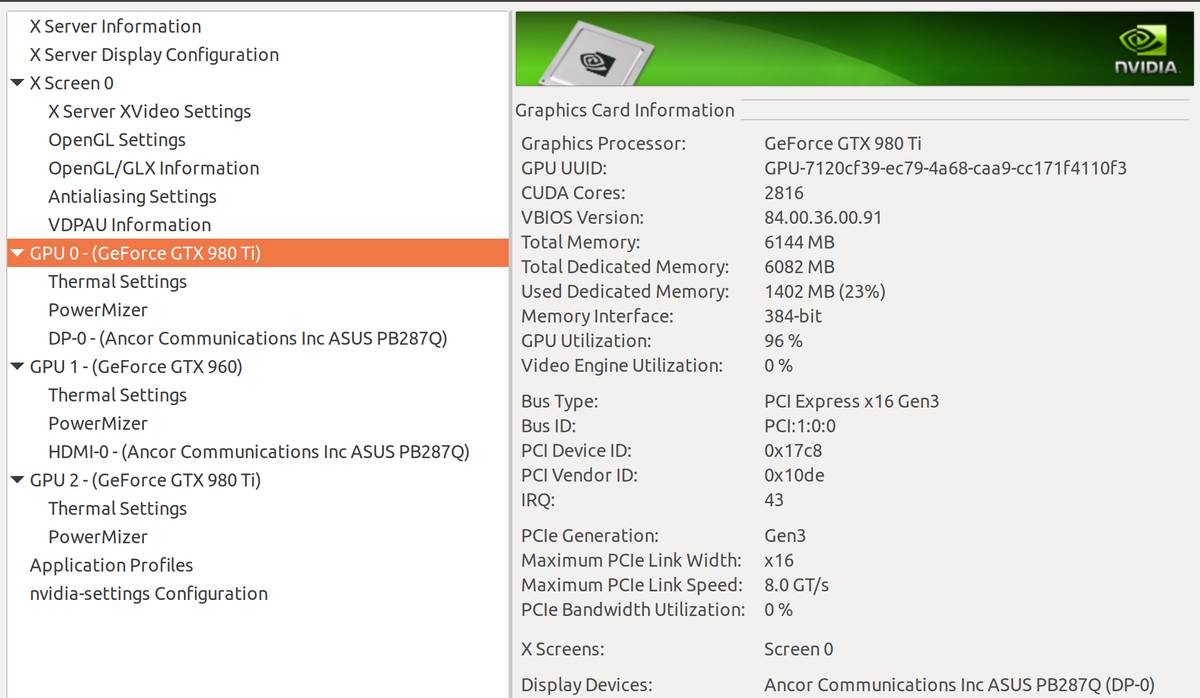Select HDMI-0 ASUS PB287Q display entry

(x=258, y=452)
